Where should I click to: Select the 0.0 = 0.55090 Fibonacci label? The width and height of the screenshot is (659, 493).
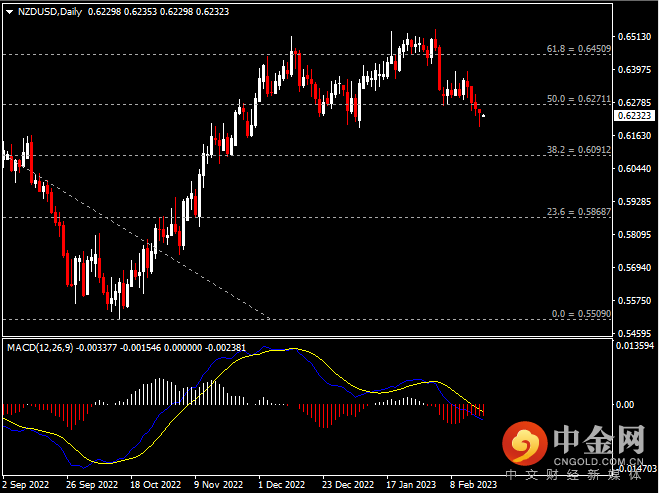coord(580,313)
